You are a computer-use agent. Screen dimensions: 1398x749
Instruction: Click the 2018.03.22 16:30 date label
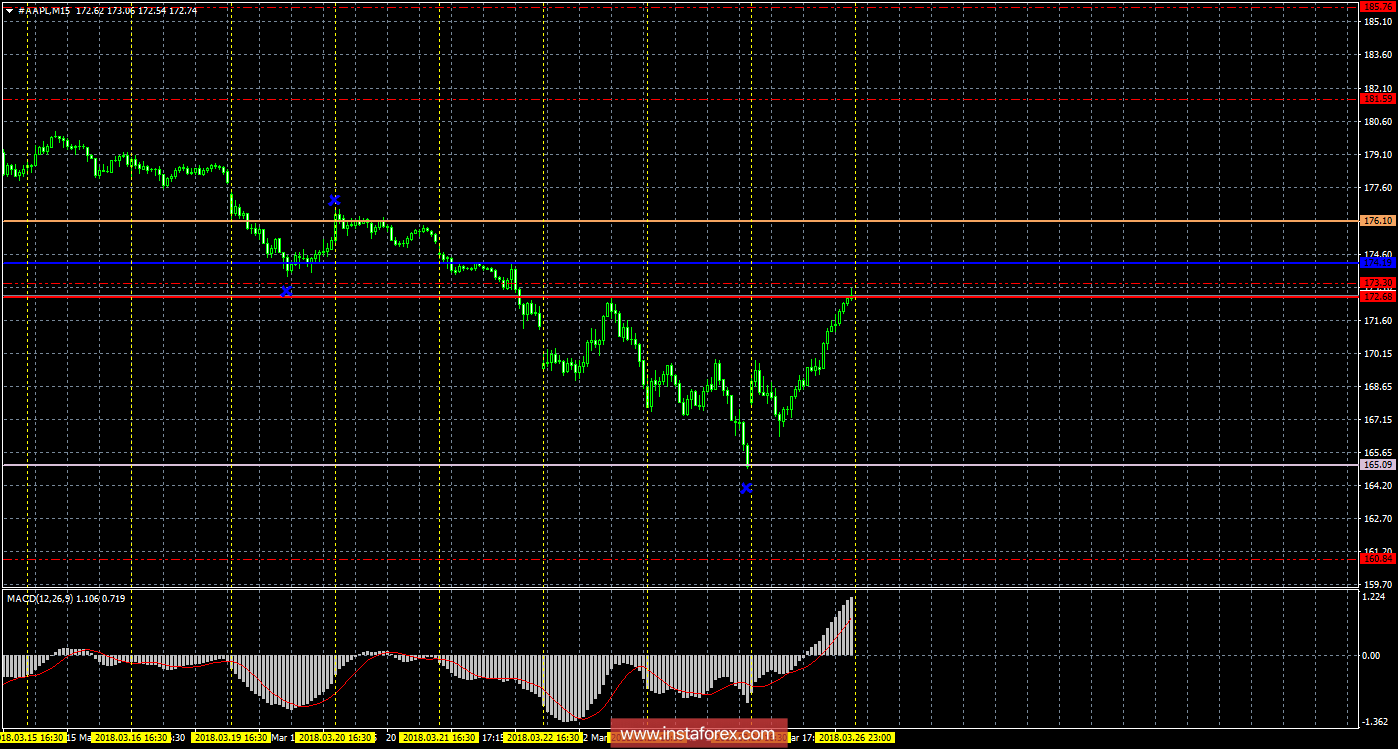543,737
